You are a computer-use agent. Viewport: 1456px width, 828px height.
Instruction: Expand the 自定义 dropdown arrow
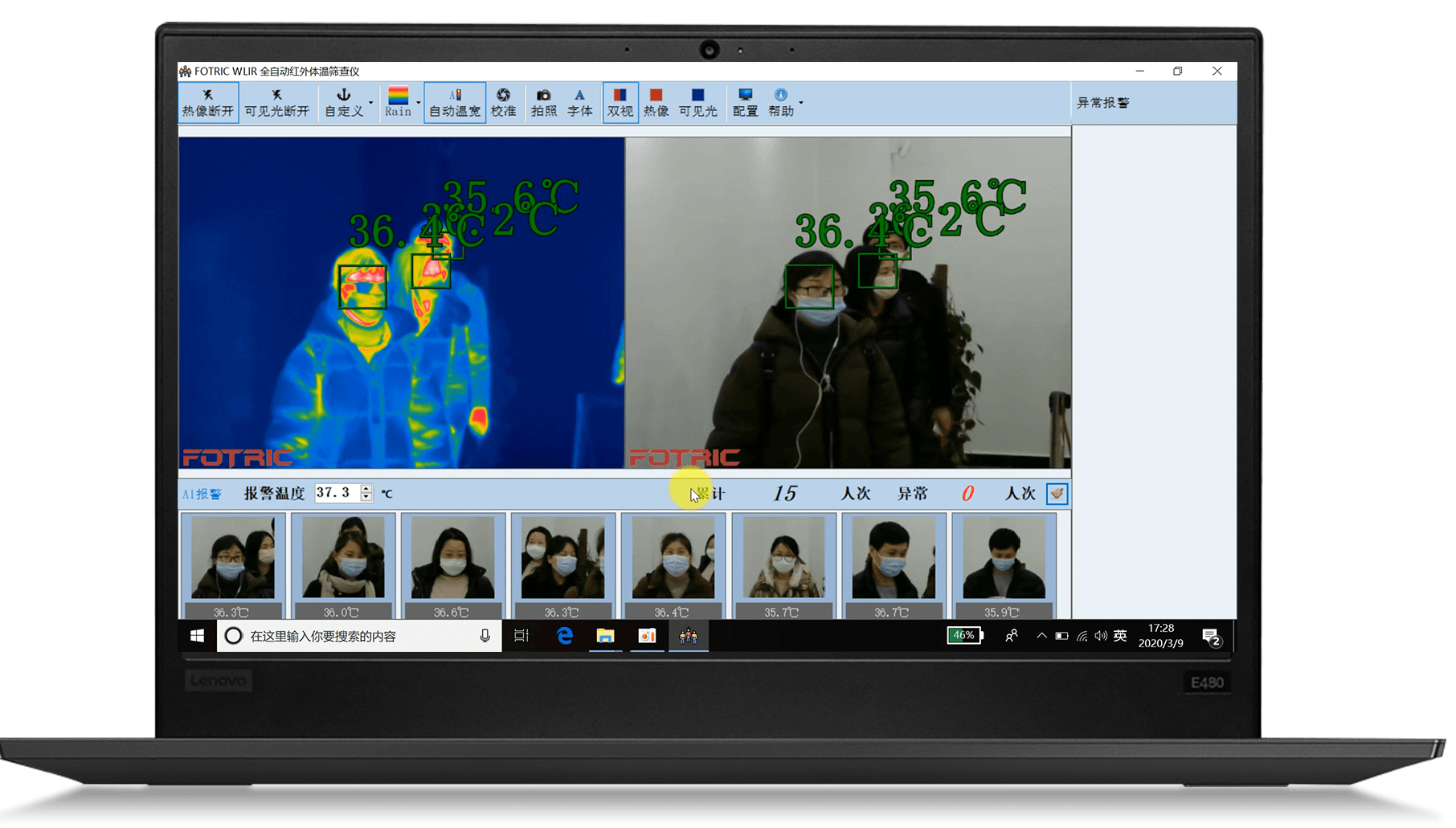370,103
